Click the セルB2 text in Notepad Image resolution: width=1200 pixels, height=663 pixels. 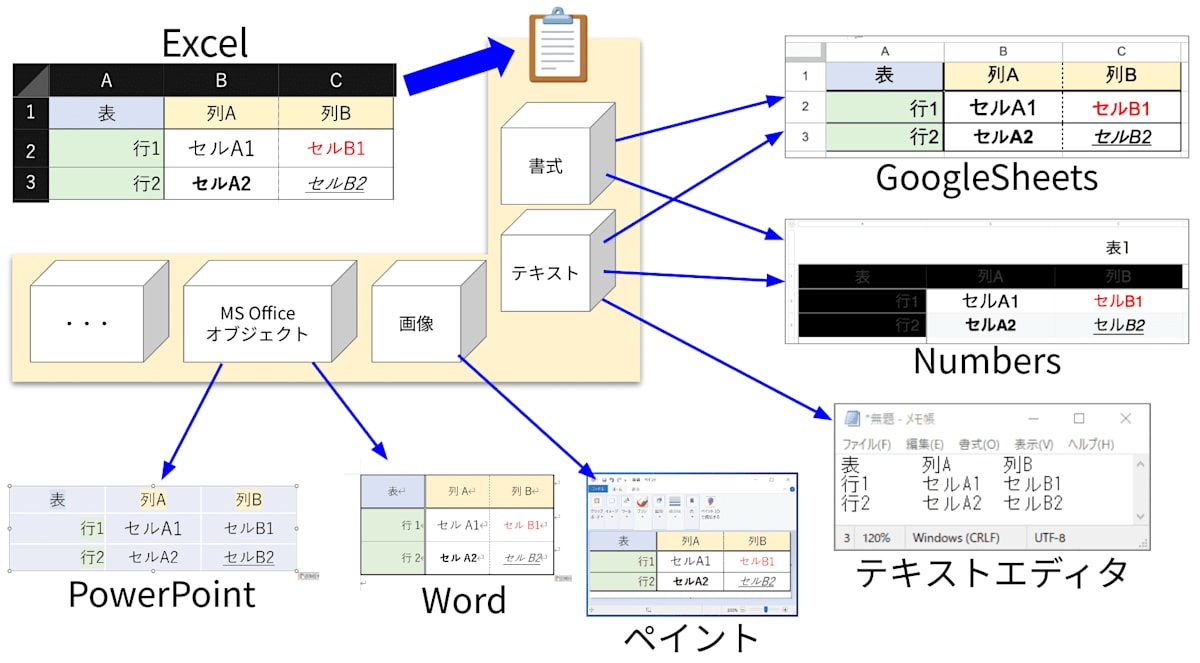pos(1033,503)
